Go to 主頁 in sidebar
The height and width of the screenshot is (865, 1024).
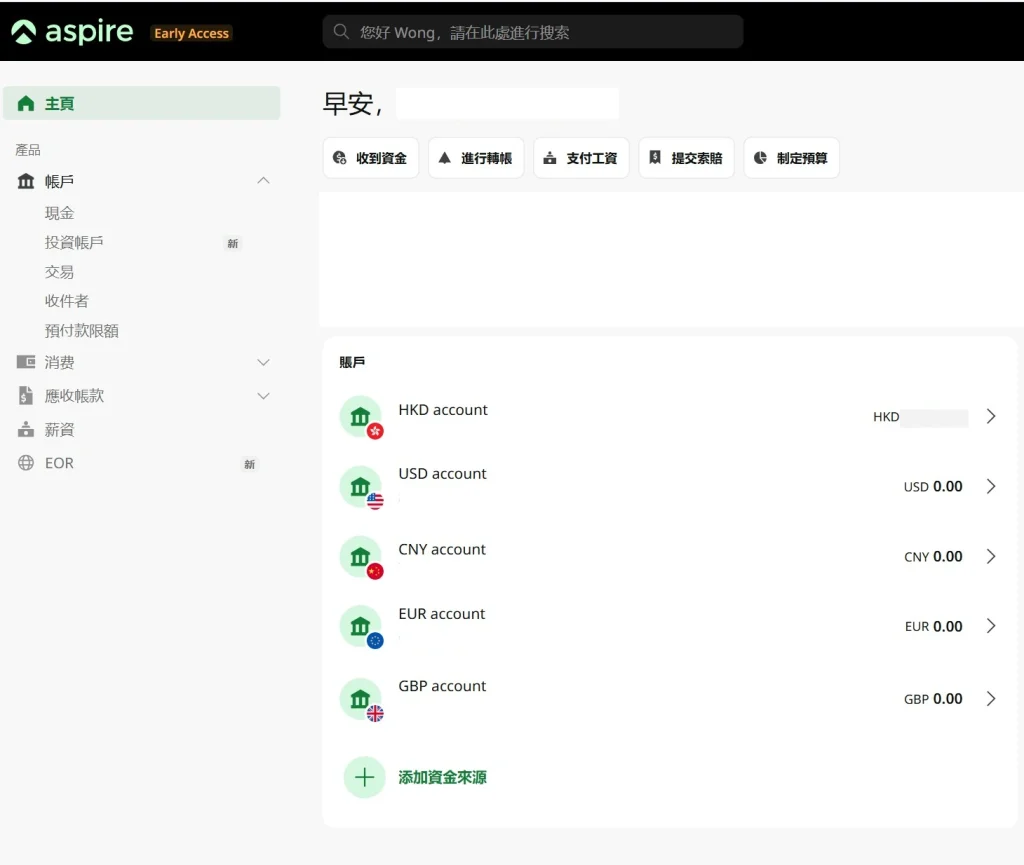(142, 103)
